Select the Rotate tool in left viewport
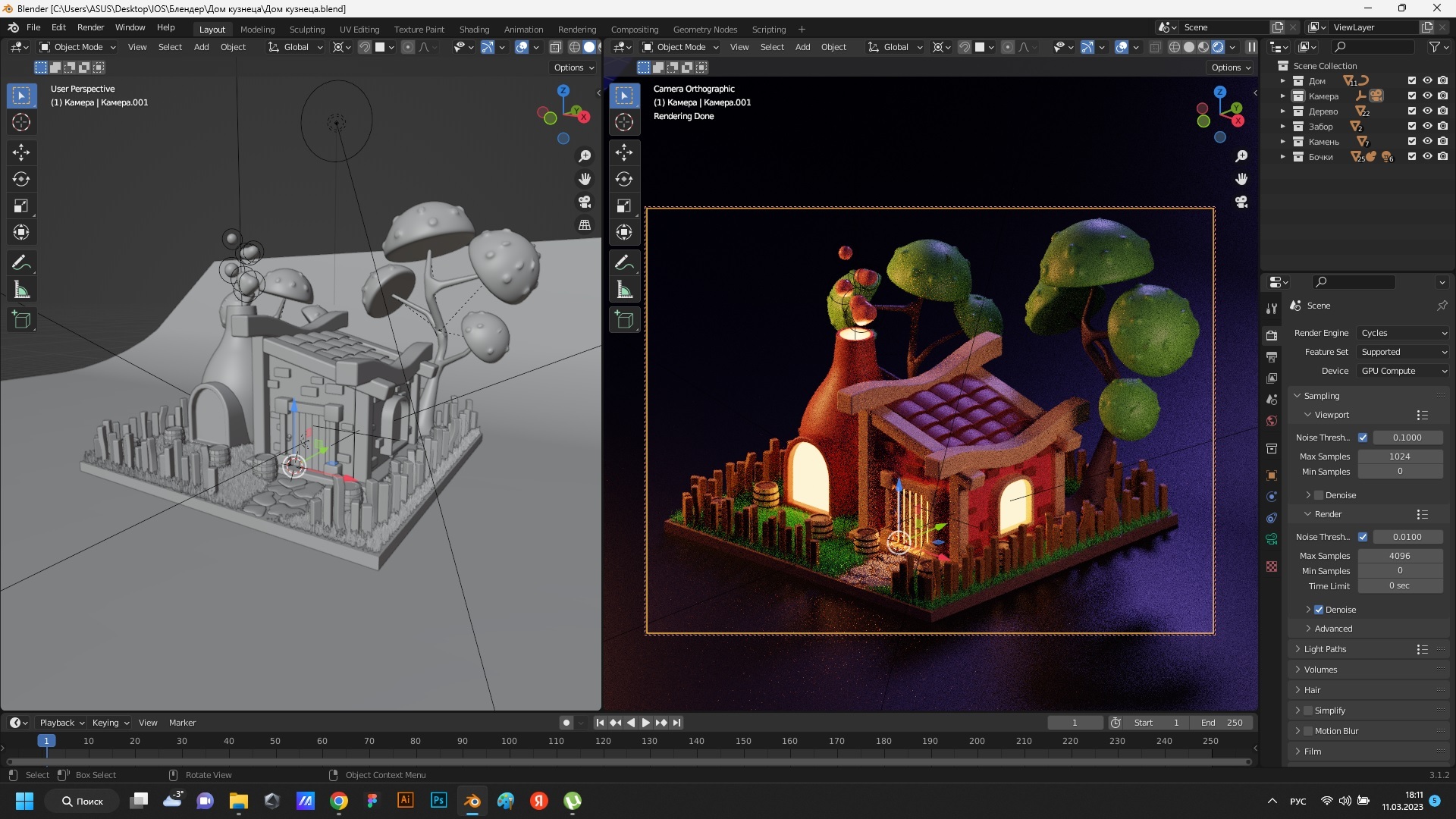 click(21, 179)
